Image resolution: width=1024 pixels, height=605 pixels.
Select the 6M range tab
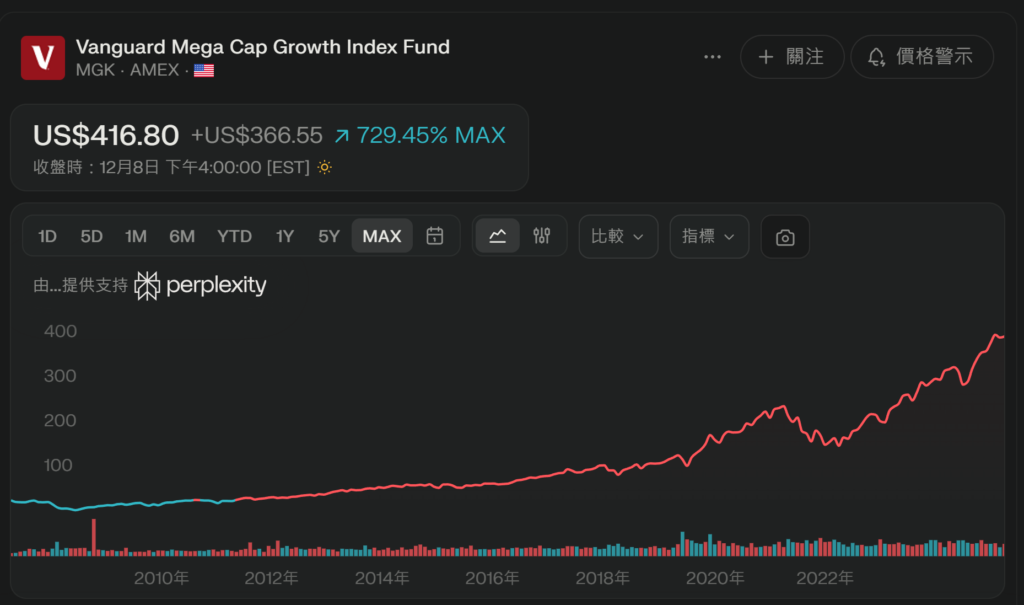pyautogui.click(x=182, y=236)
